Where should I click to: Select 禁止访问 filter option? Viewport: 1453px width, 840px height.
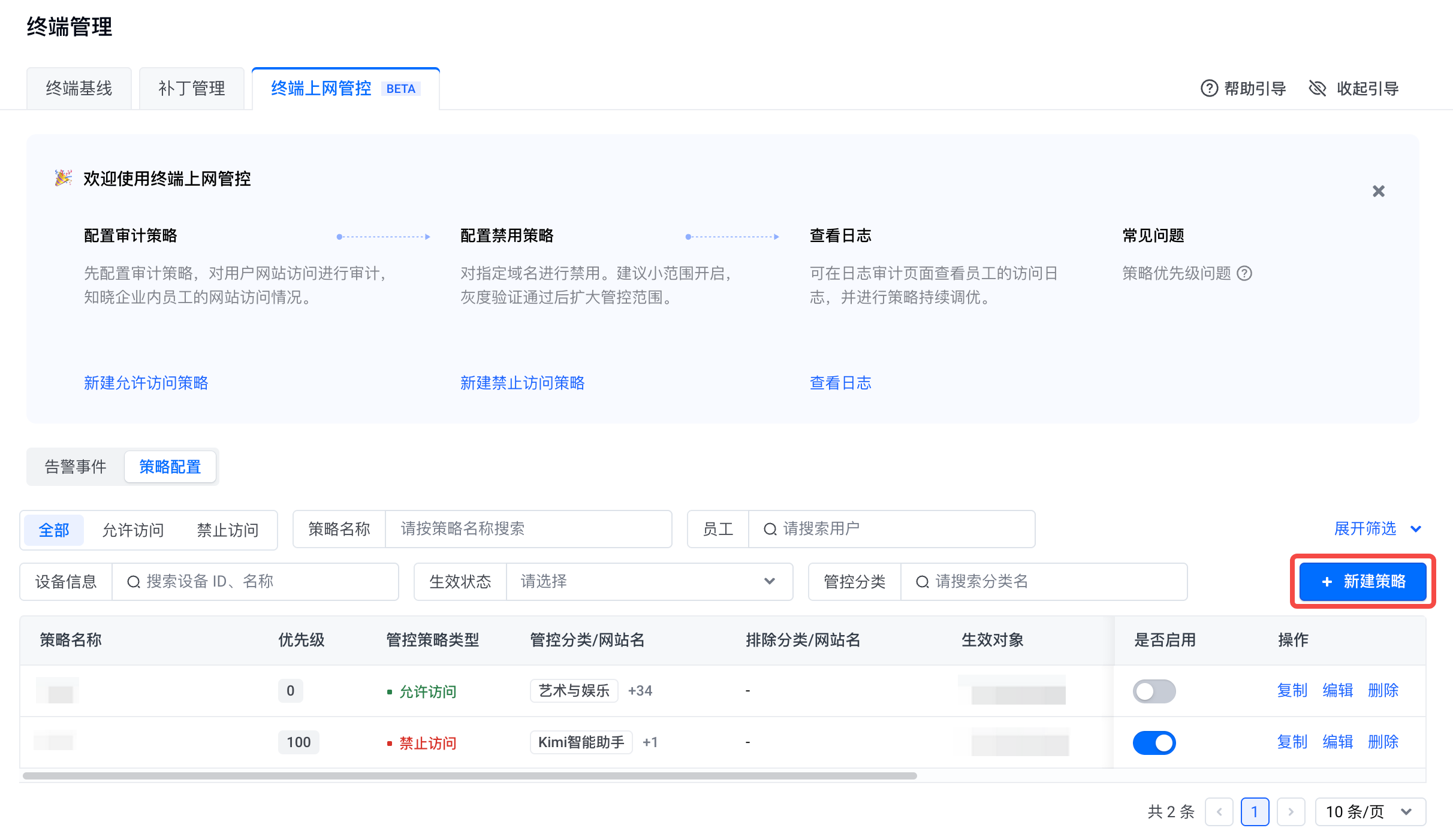(228, 530)
